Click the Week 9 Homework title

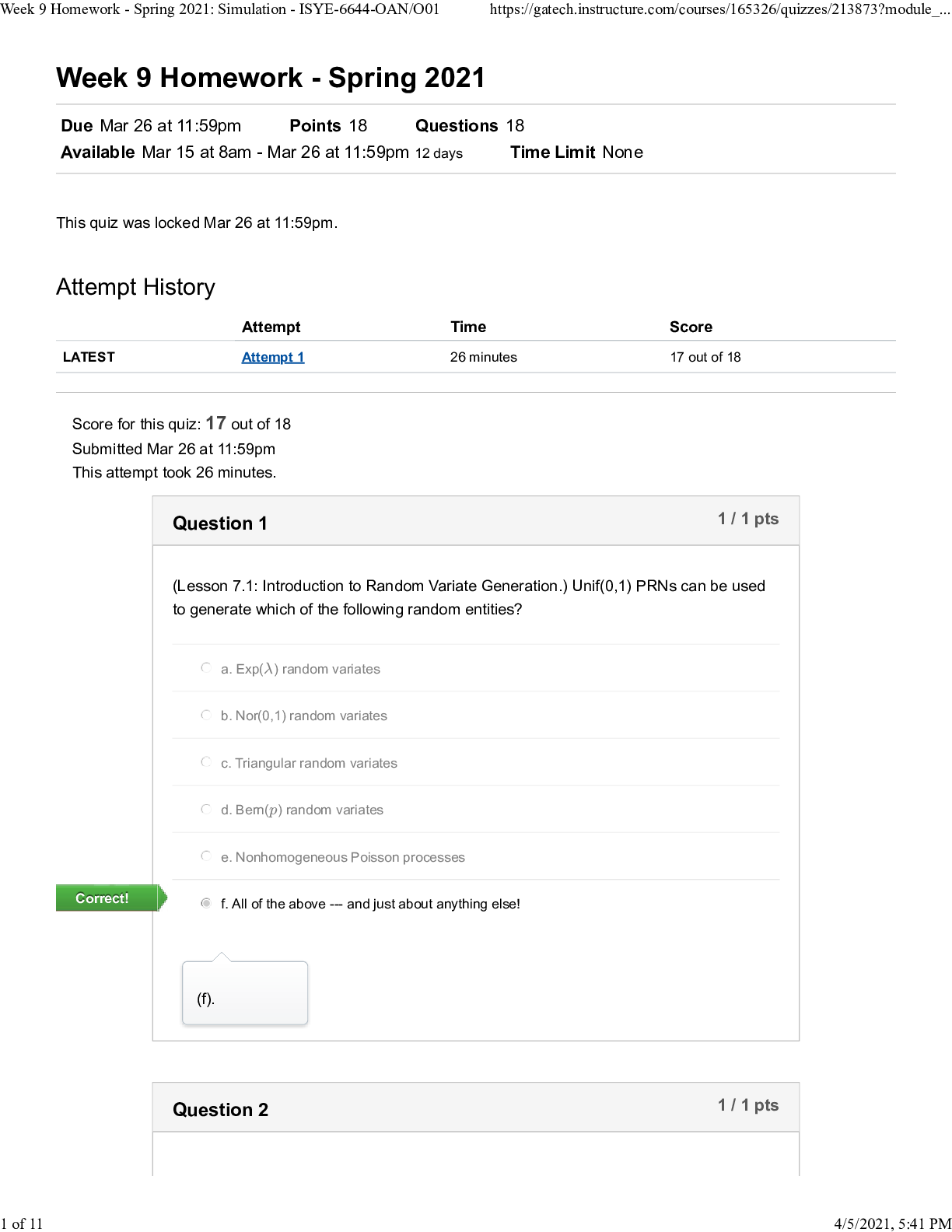point(271,78)
